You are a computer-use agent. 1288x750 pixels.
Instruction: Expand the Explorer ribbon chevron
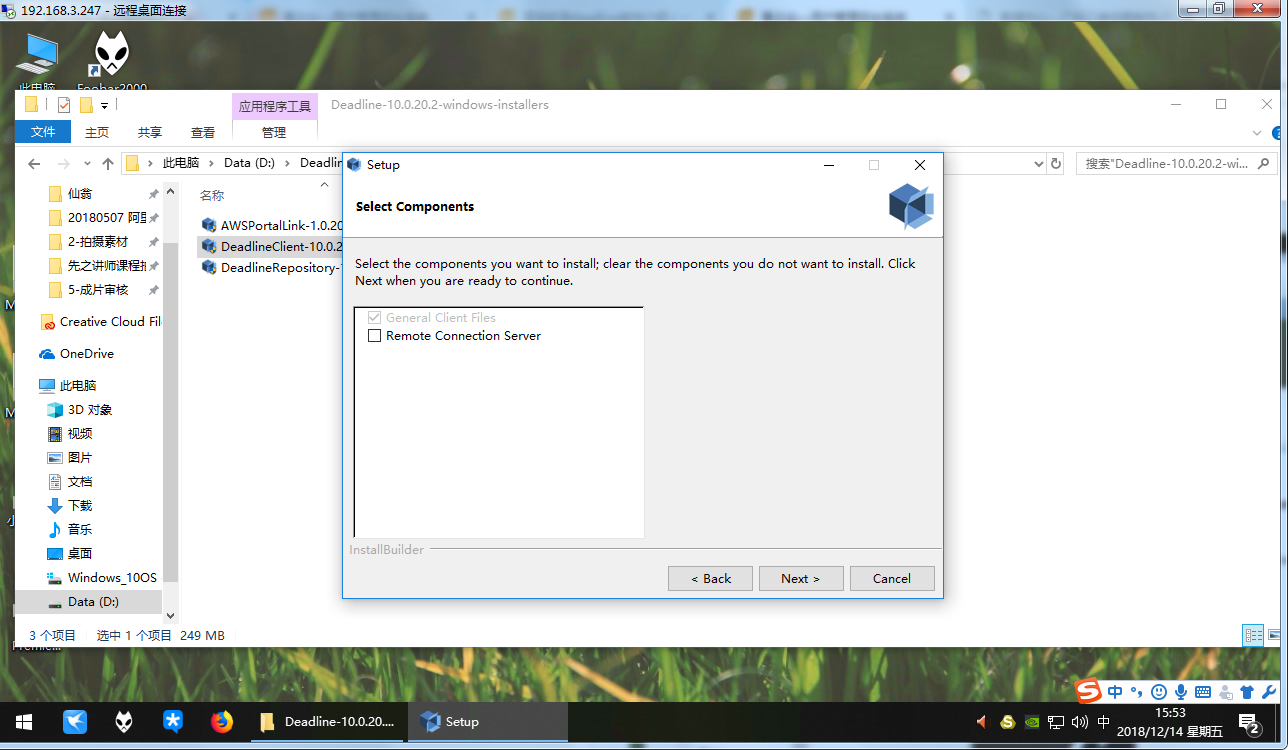(1257, 132)
